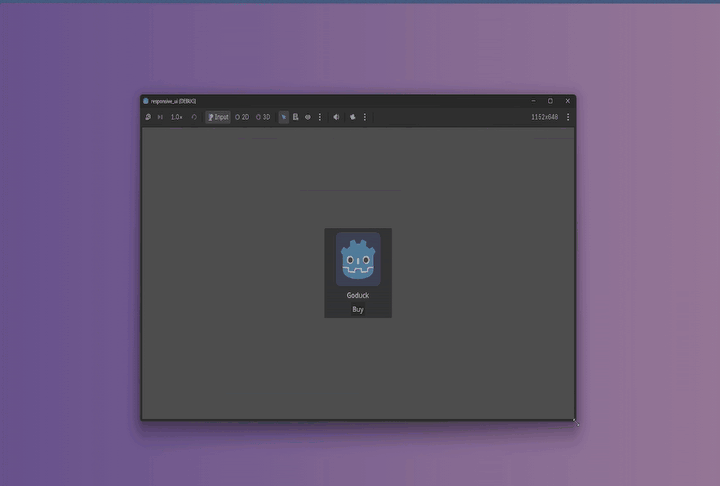Click the 1152x648 window size label
The image size is (720, 486).
pyautogui.click(x=545, y=117)
